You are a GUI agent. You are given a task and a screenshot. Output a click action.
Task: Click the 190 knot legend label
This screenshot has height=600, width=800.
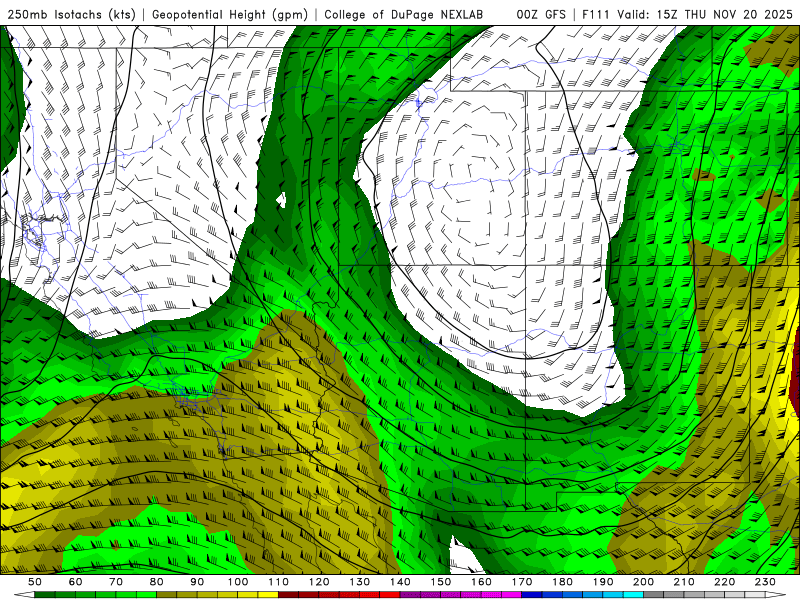click(603, 582)
